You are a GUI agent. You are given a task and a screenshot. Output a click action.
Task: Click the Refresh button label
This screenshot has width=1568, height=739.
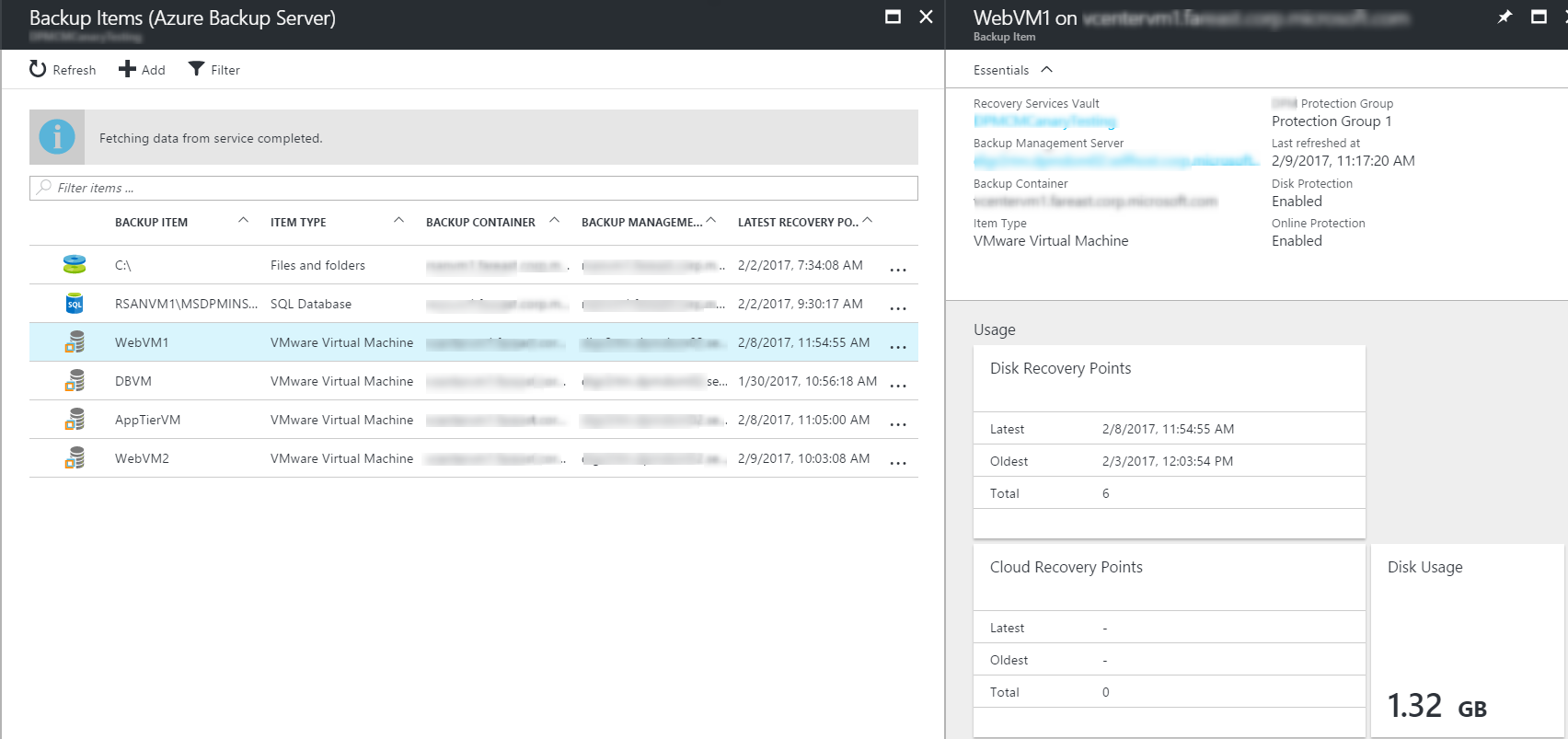75,70
